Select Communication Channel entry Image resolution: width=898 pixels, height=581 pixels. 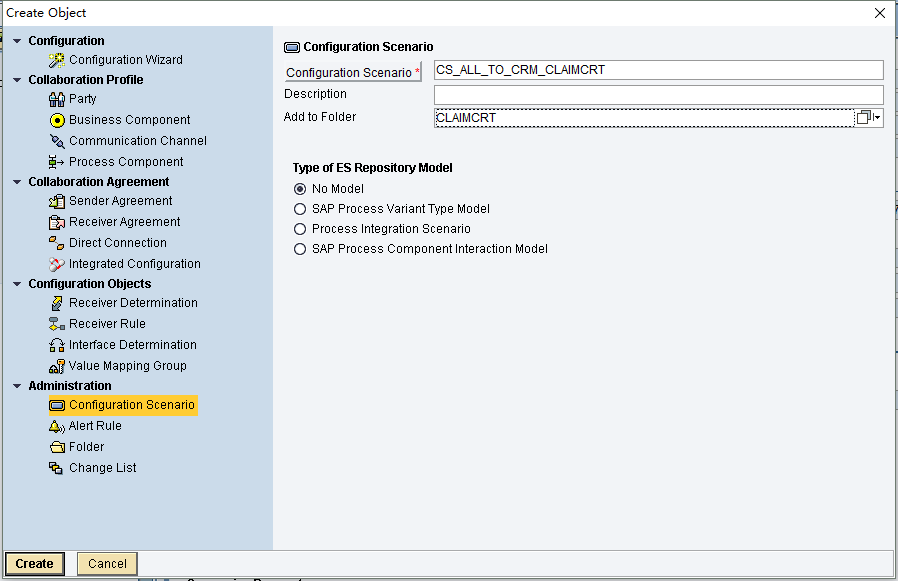click(x=137, y=141)
